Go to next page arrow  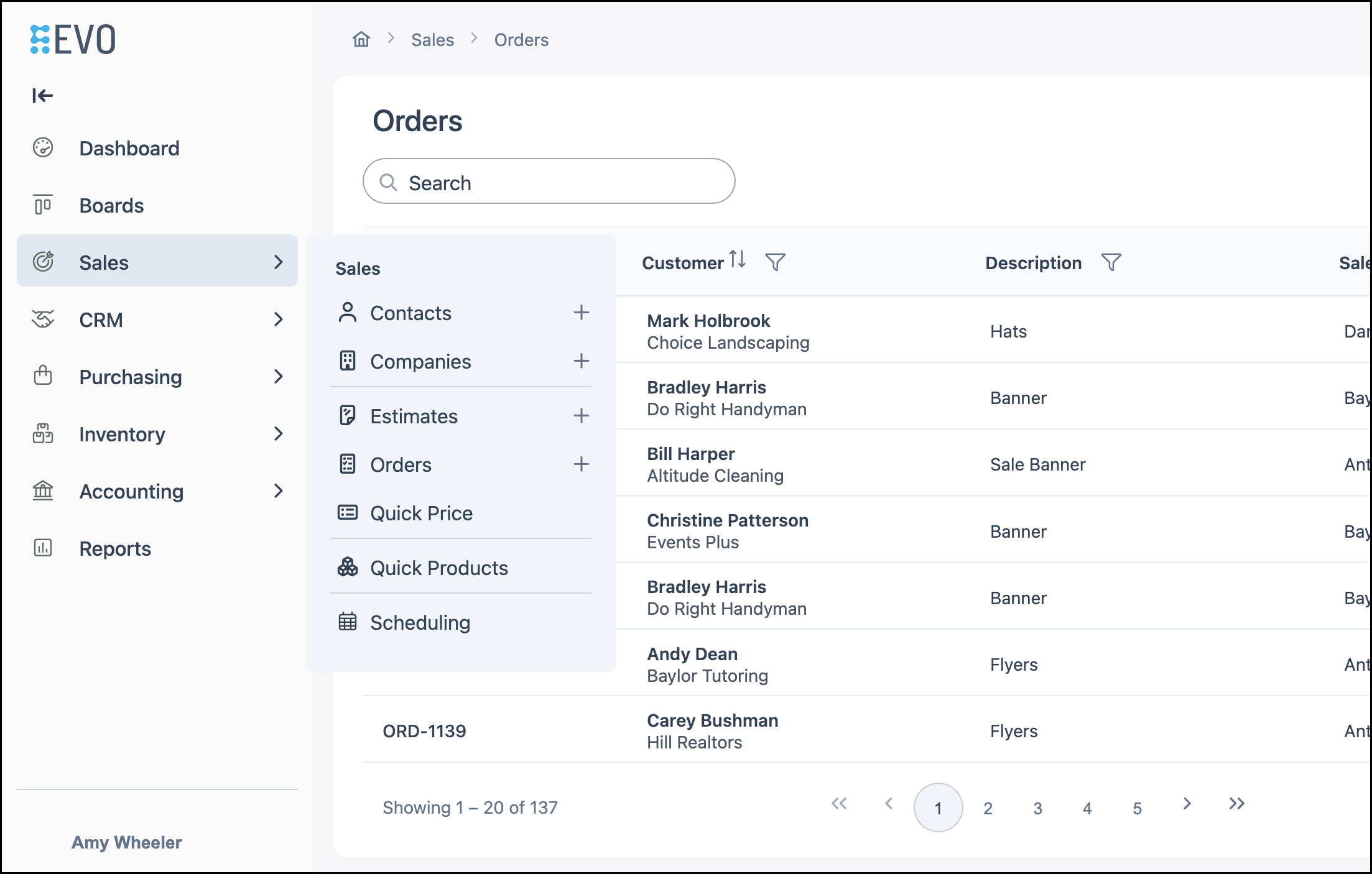click(x=1187, y=803)
